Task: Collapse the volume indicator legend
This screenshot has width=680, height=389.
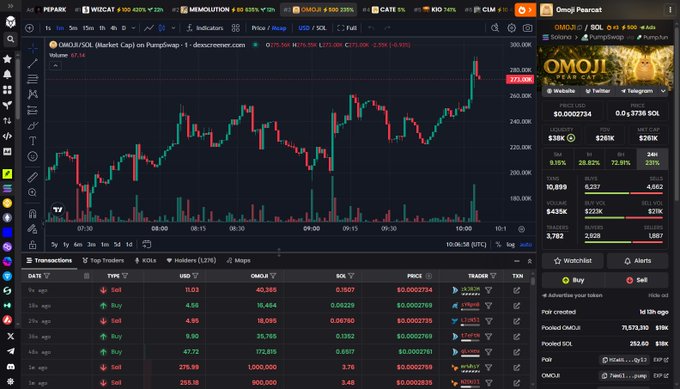Action: 55,65
